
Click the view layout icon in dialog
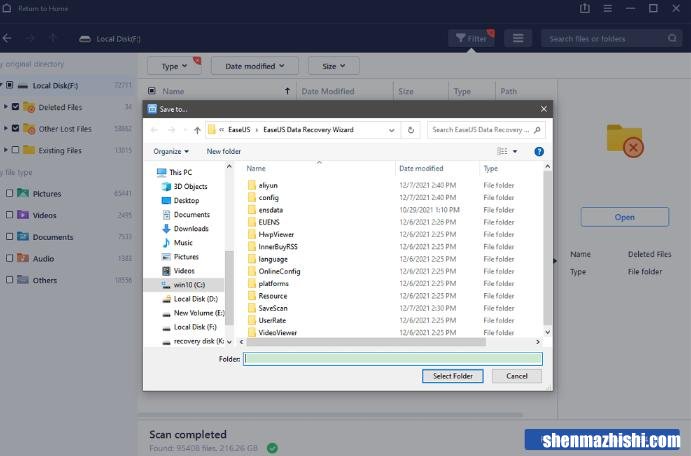[502, 152]
